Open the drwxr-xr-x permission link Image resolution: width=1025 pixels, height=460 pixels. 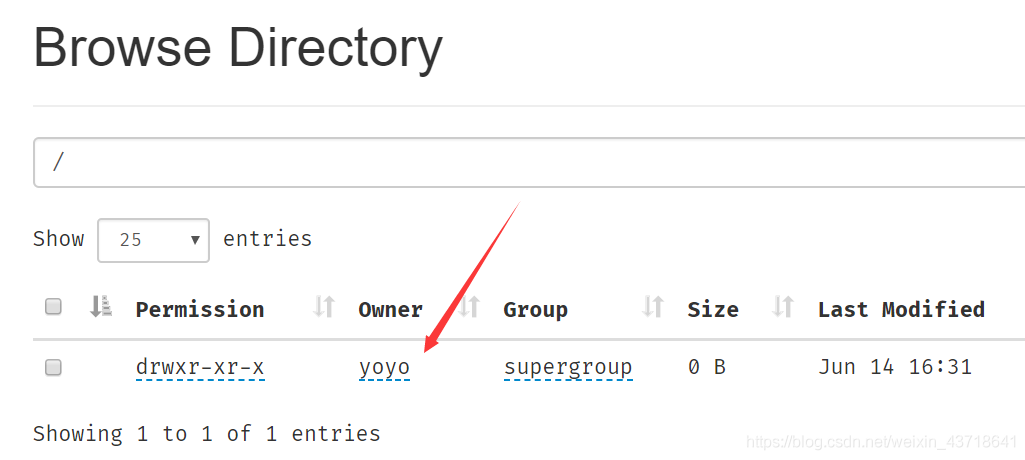(x=200, y=367)
